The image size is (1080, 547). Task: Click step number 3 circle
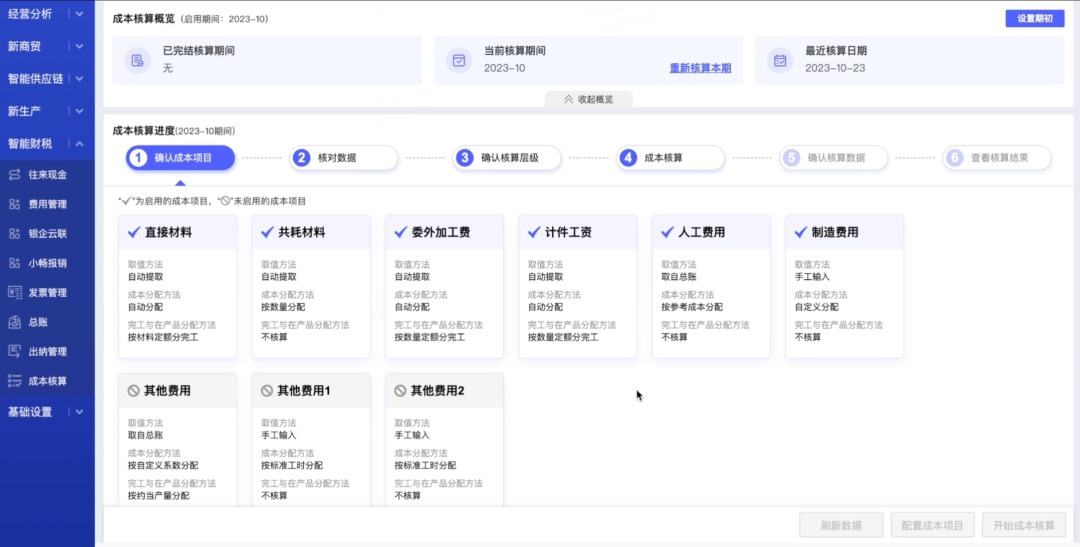pos(464,158)
